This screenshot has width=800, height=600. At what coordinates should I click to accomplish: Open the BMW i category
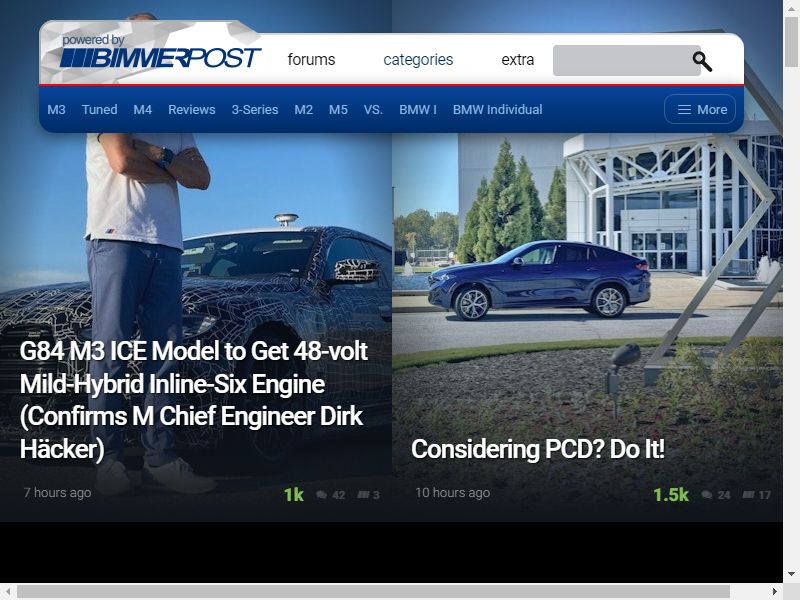[x=418, y=109]
